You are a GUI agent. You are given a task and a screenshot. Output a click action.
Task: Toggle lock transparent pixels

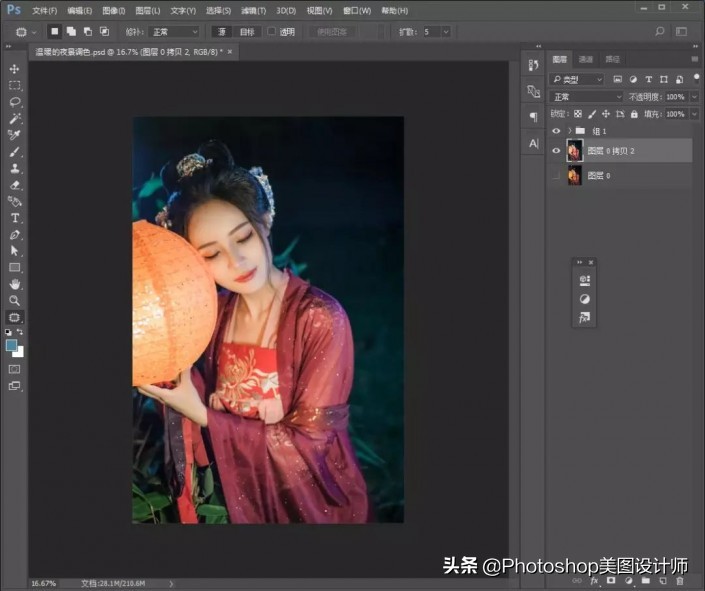(x=578, y=114)
